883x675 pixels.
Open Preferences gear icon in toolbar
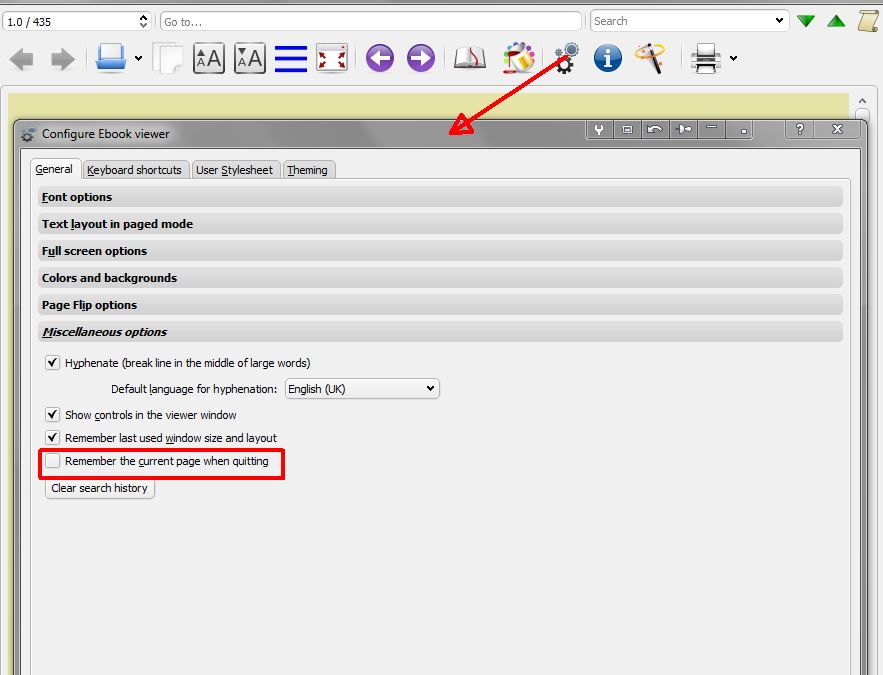[566, 57]
